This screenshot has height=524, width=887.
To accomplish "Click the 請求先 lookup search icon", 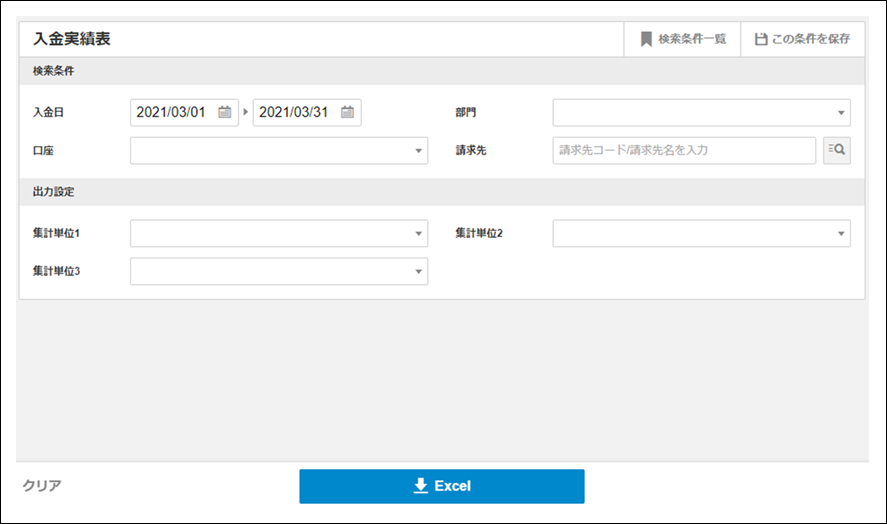I will point(836,150).
